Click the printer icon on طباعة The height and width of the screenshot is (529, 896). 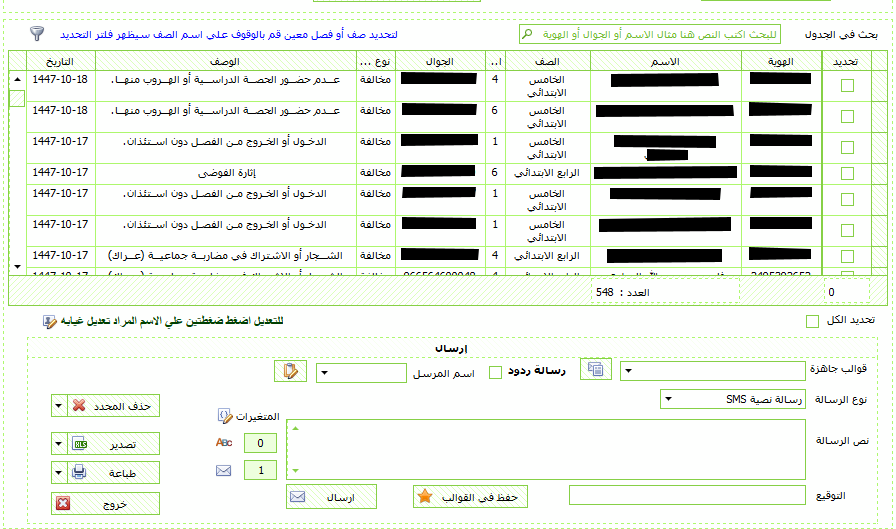click(x=79, y=472)
